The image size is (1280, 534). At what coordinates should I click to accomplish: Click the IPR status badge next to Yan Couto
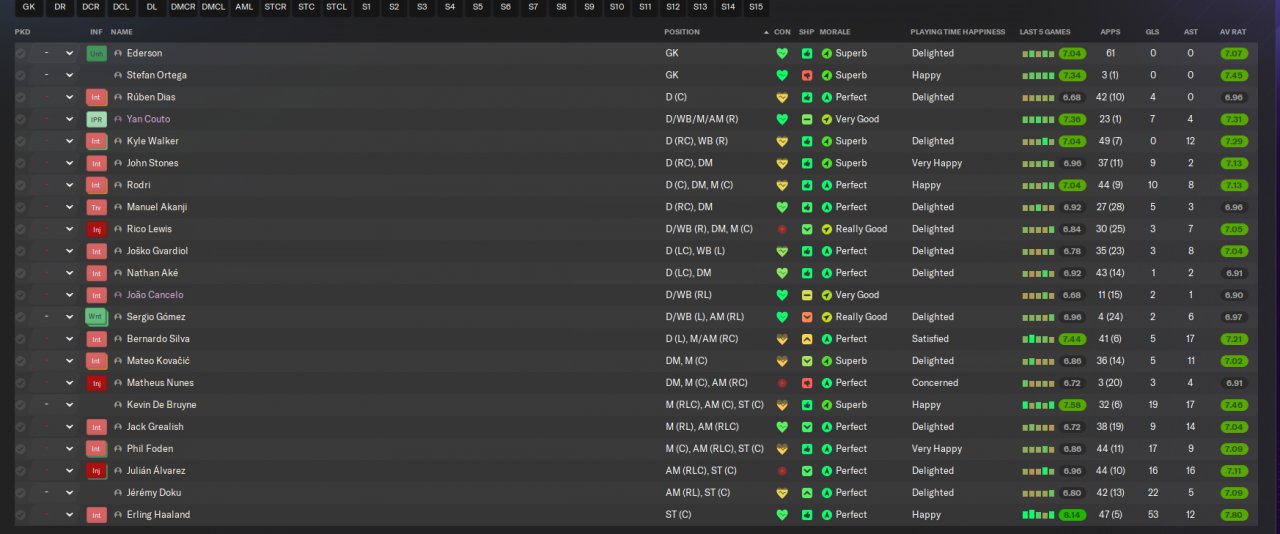(96, 119)
